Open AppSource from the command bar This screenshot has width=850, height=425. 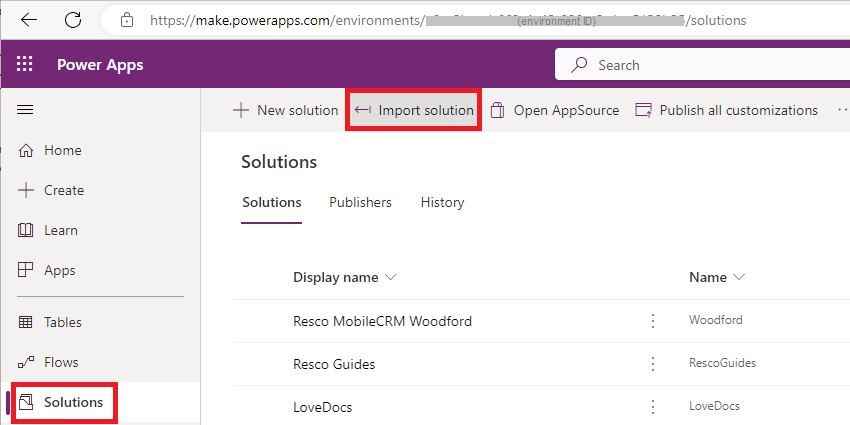click(x=555, y=110)
